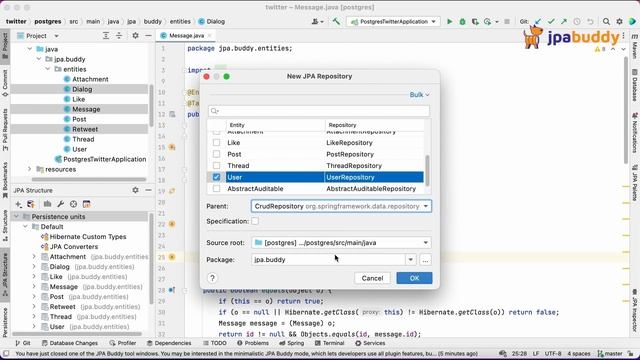Collapse all in Project panel
640x360 pixels.
[119, 36]
